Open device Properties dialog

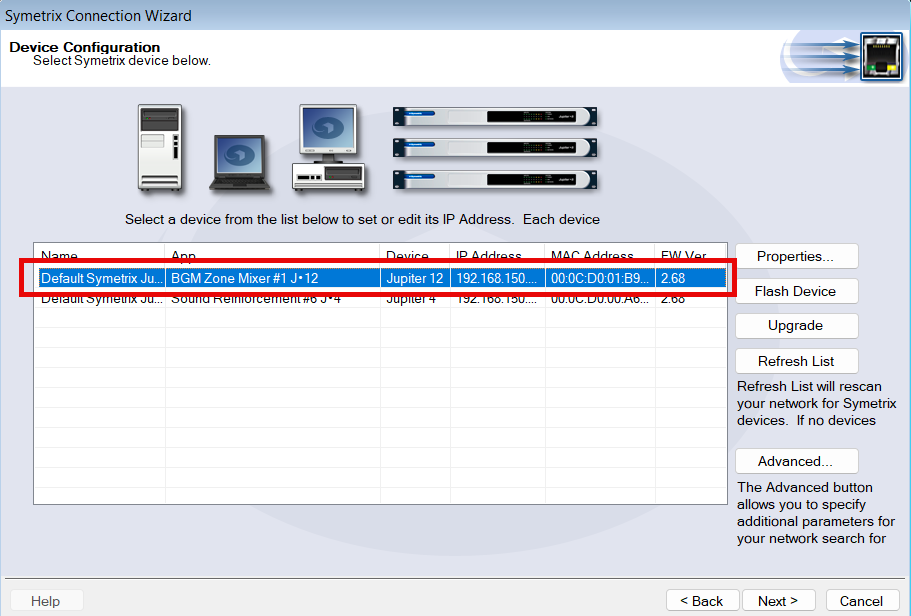coord(797,256)
